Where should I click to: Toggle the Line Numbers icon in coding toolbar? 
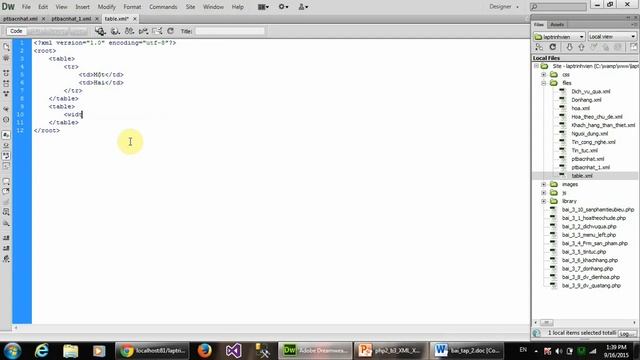pos(6,135)
